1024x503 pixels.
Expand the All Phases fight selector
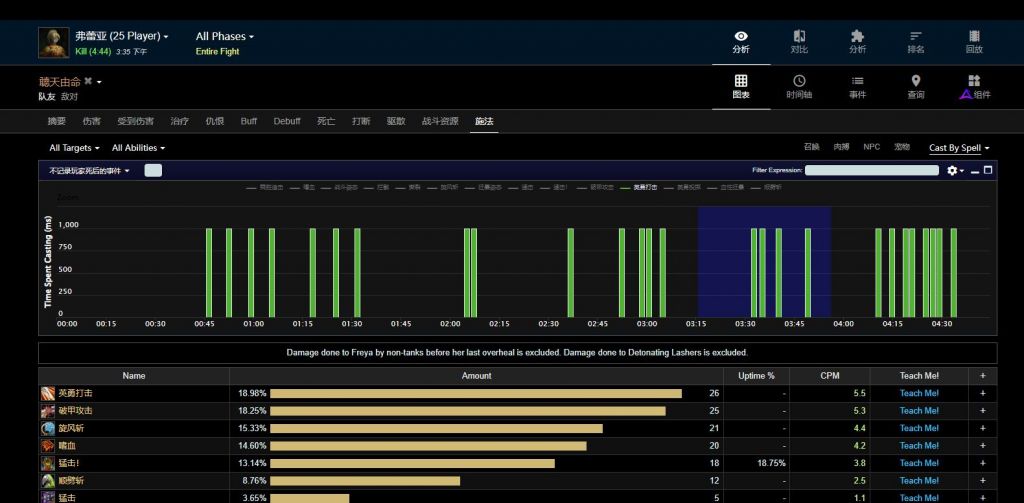(x=224, y=37)
